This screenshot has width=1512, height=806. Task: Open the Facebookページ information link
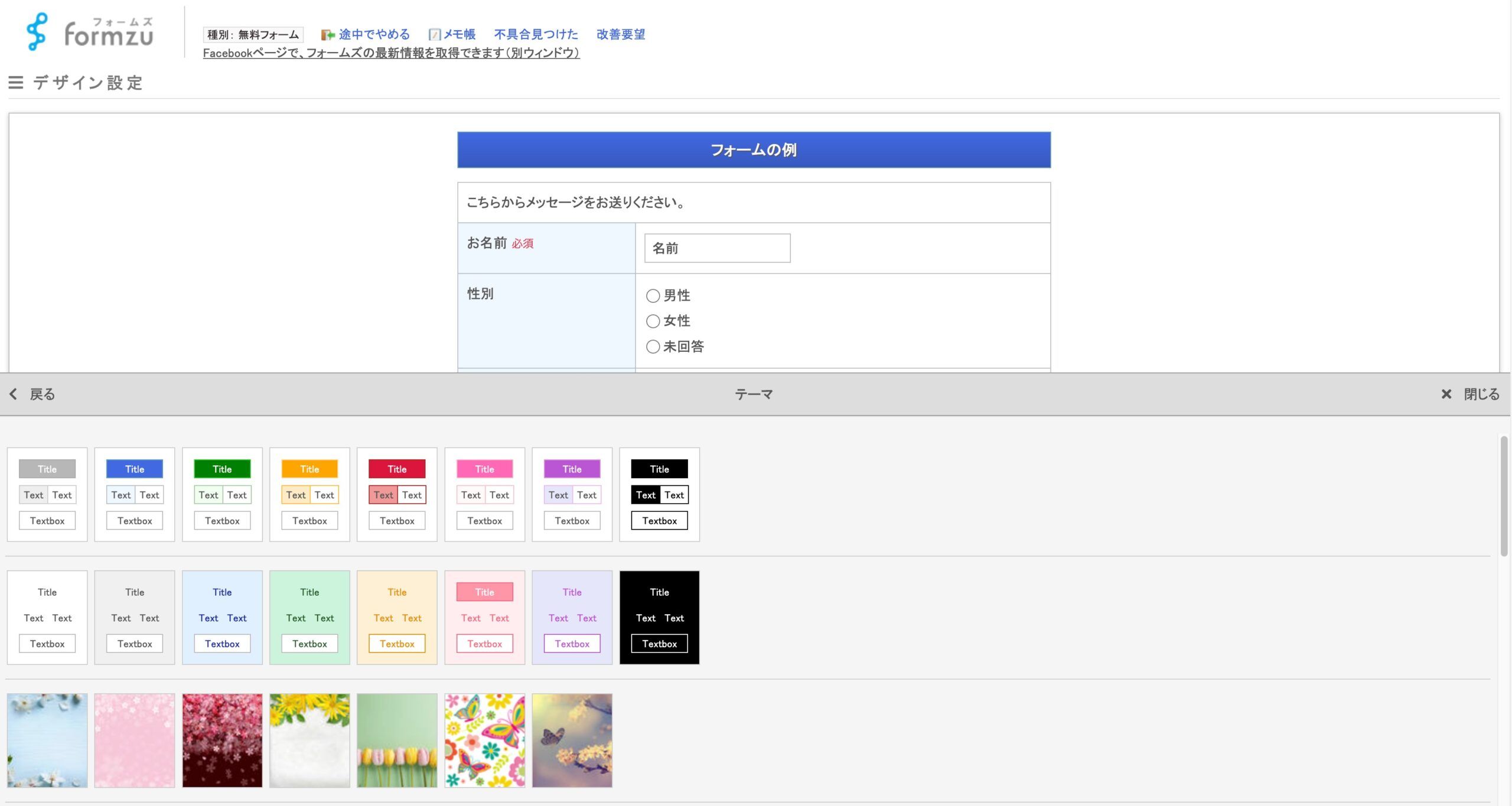391,53
